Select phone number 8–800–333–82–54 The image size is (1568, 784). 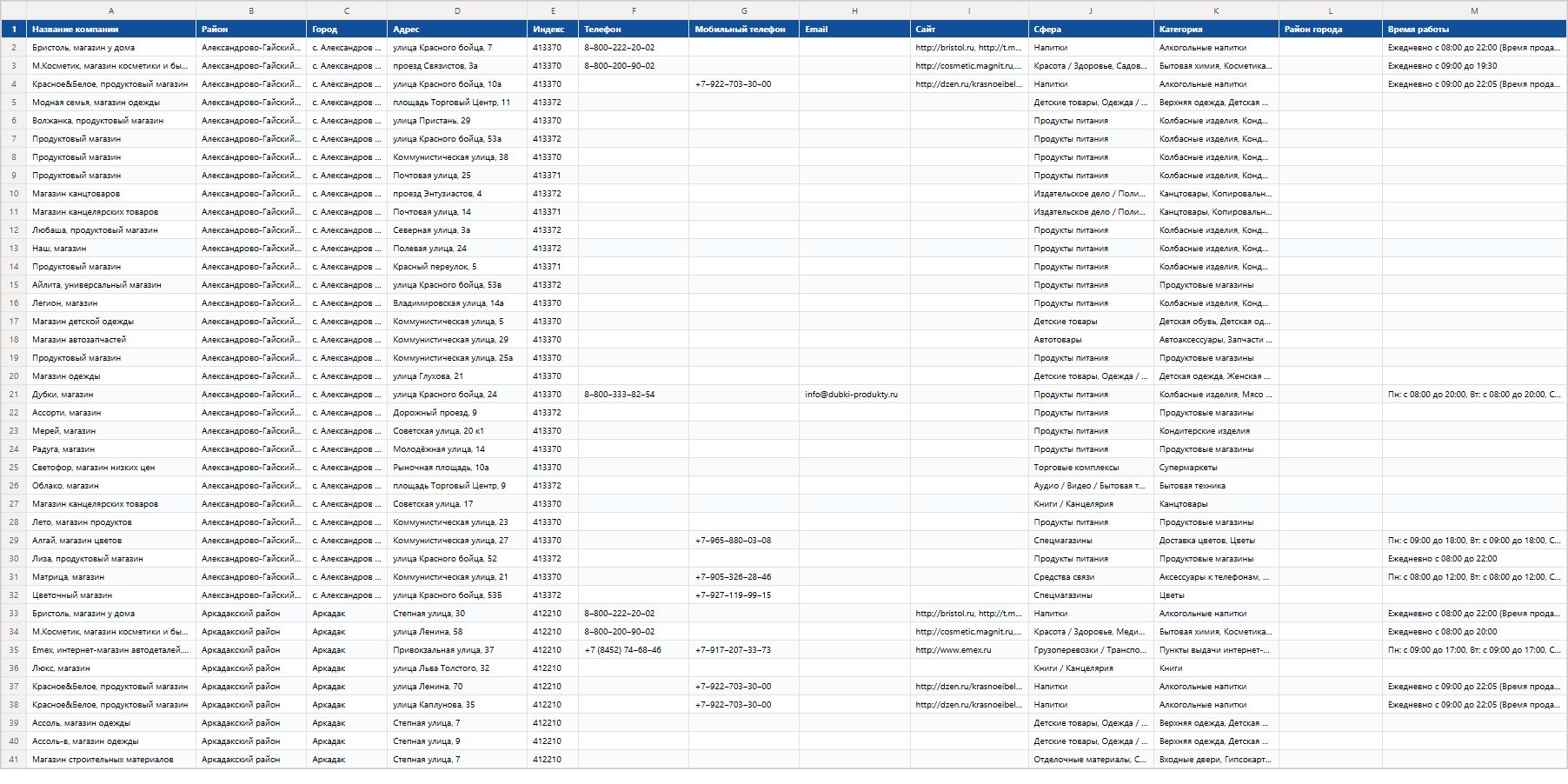(x=634, y=395)
